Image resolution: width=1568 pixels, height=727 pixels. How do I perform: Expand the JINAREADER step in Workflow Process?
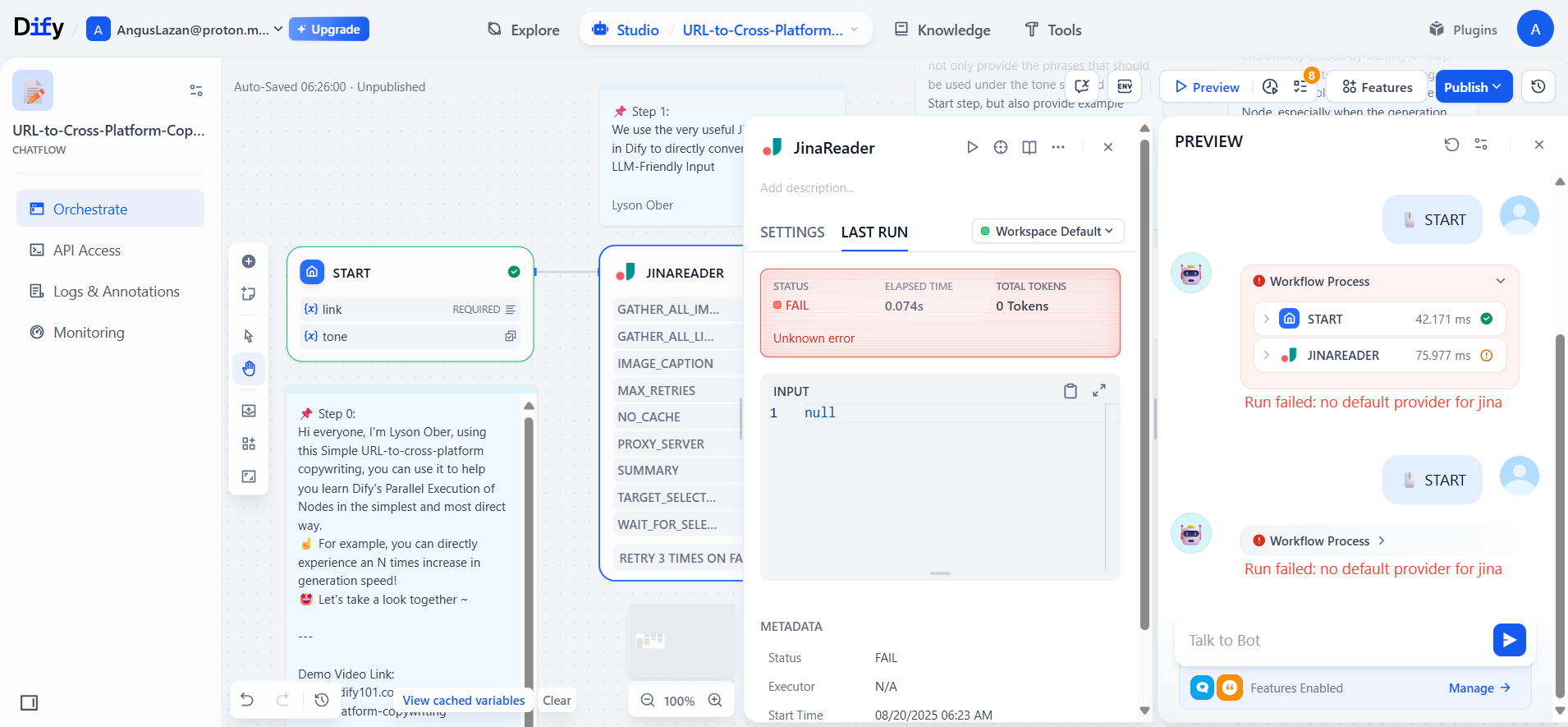(x=1267, y=355)
